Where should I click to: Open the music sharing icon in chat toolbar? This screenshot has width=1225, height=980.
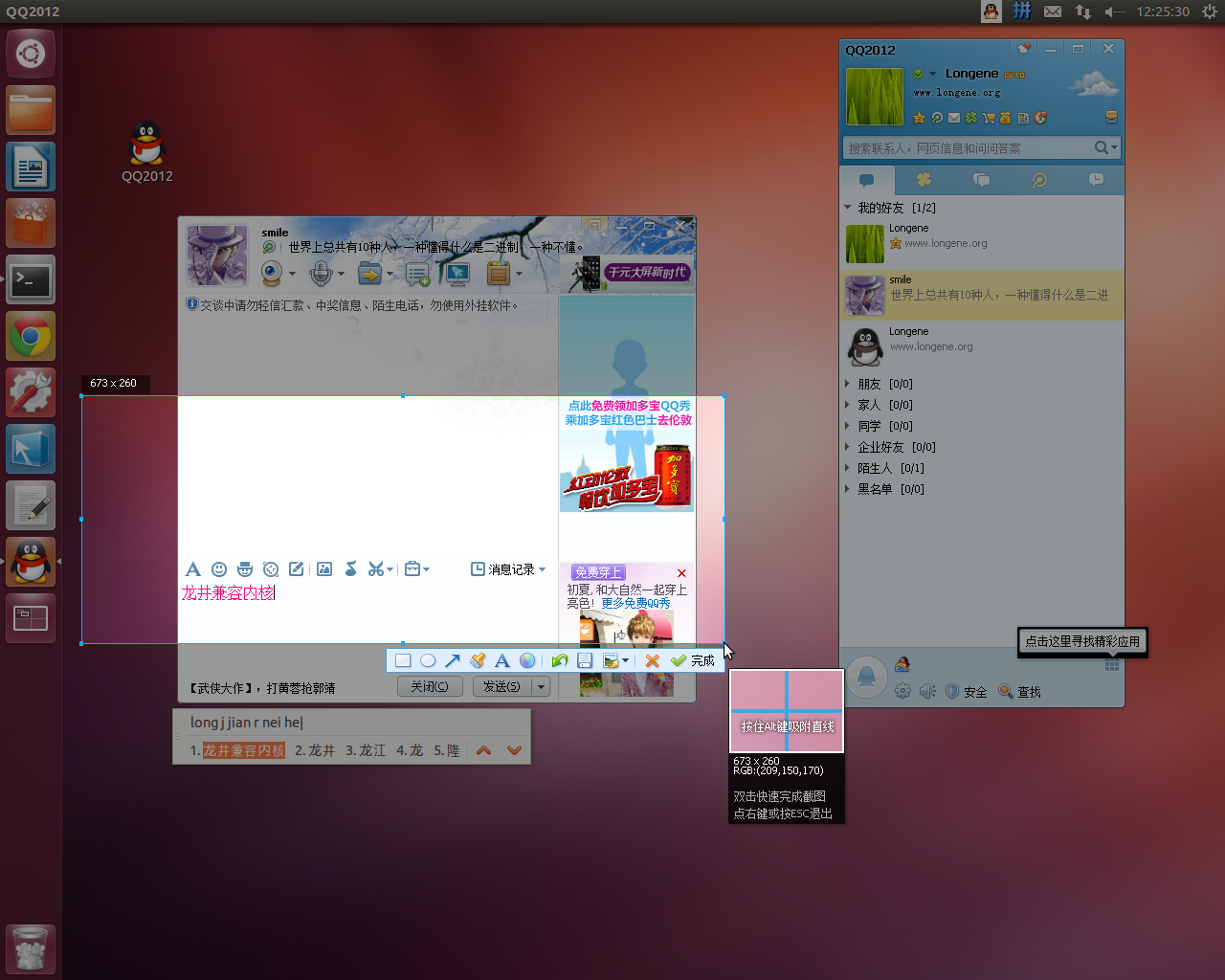(x=350, y=569)
